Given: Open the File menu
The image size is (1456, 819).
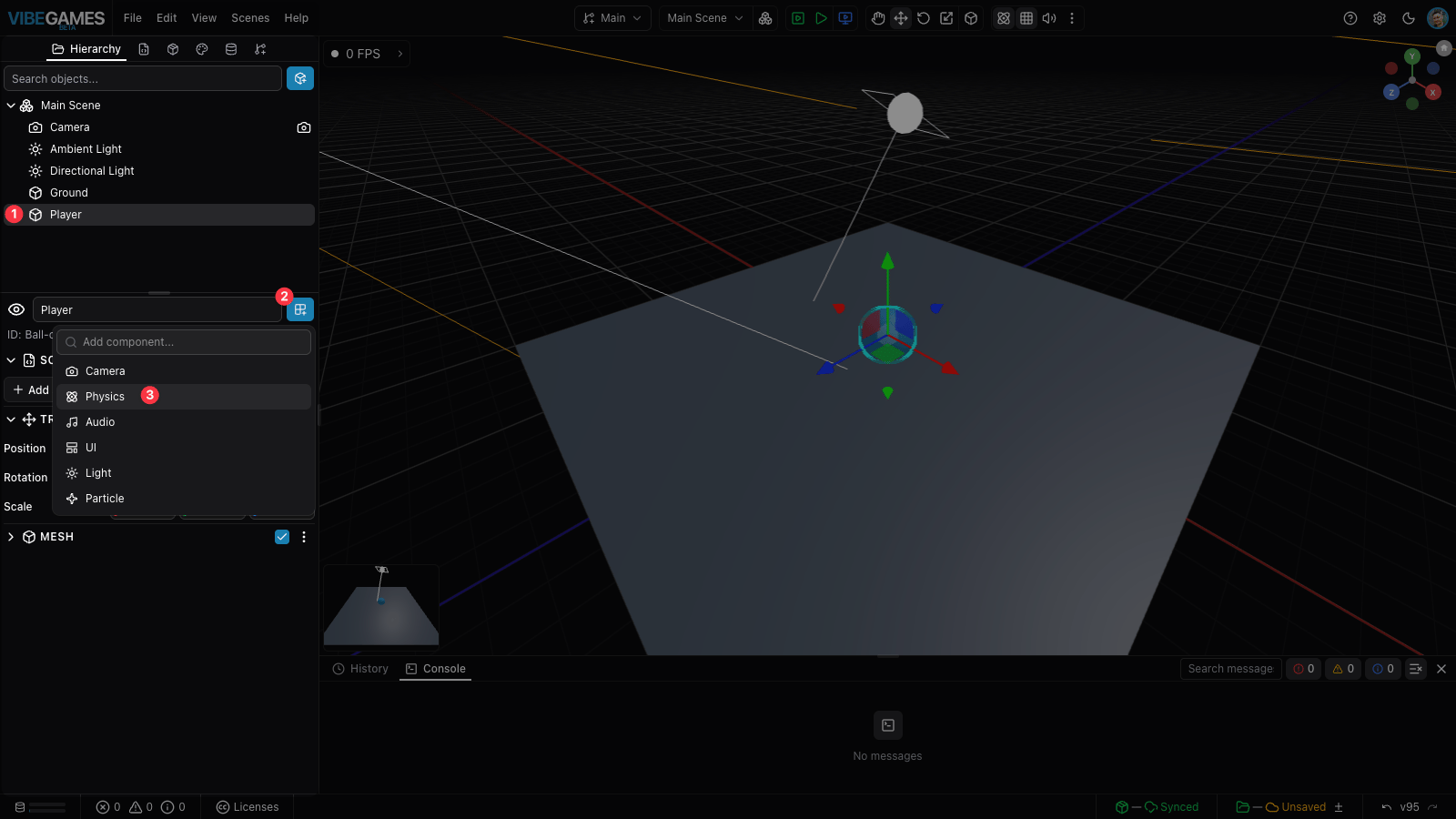Looking at the screenshot, I should coord(133,18).
